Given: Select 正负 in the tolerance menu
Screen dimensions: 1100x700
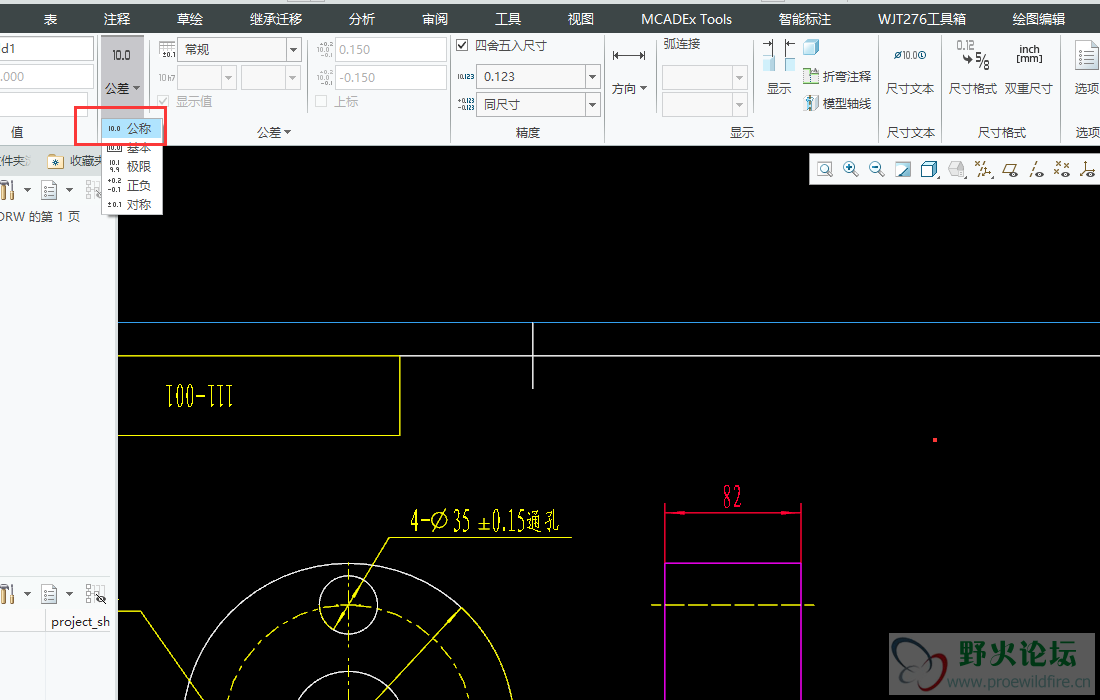Looking at the screenshot, I should pyautogui.click(x=132, y=185).
